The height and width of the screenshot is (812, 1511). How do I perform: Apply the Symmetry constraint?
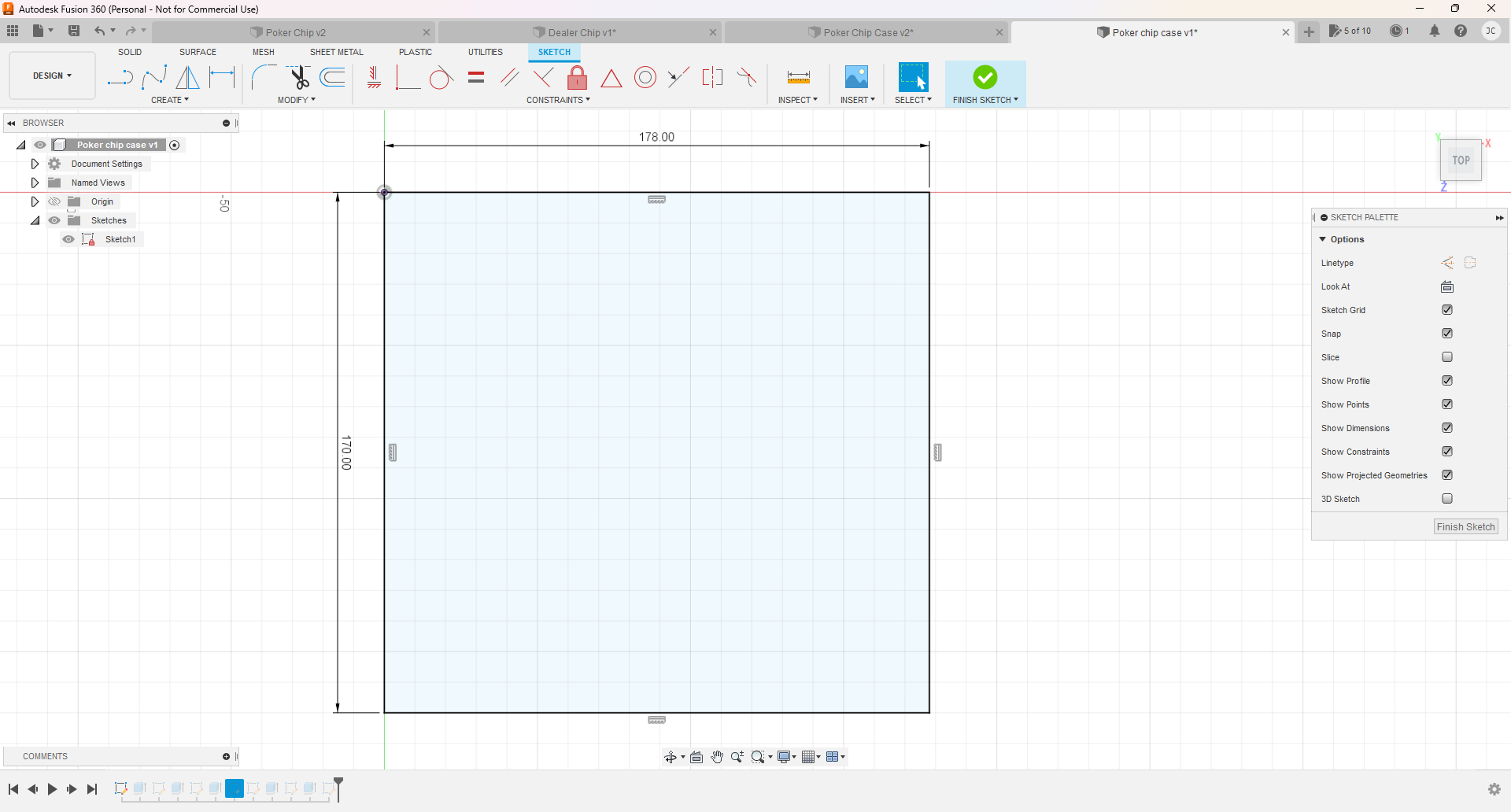click(712, 77)
